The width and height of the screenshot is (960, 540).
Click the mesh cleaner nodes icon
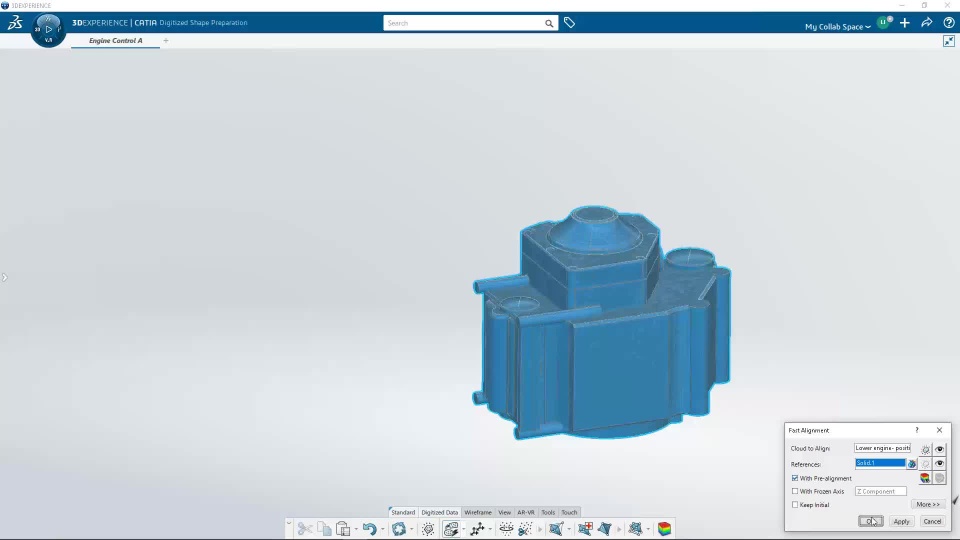pyautogui.click(x=636, y=528)
